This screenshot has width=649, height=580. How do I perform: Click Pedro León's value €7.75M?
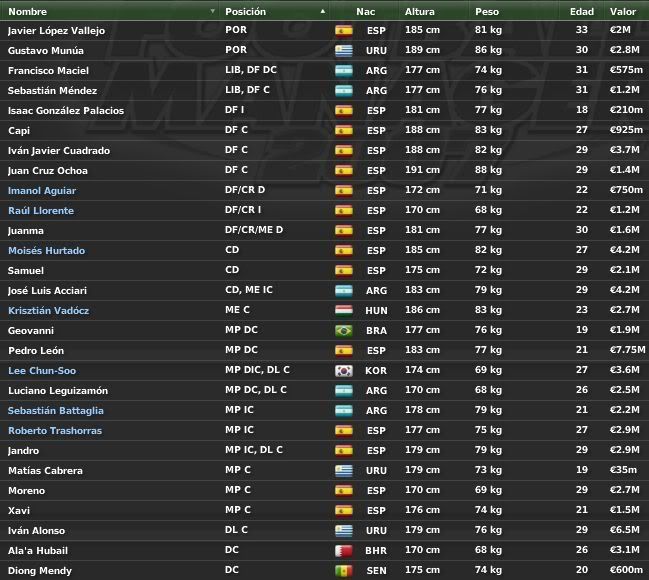(627, 350)
